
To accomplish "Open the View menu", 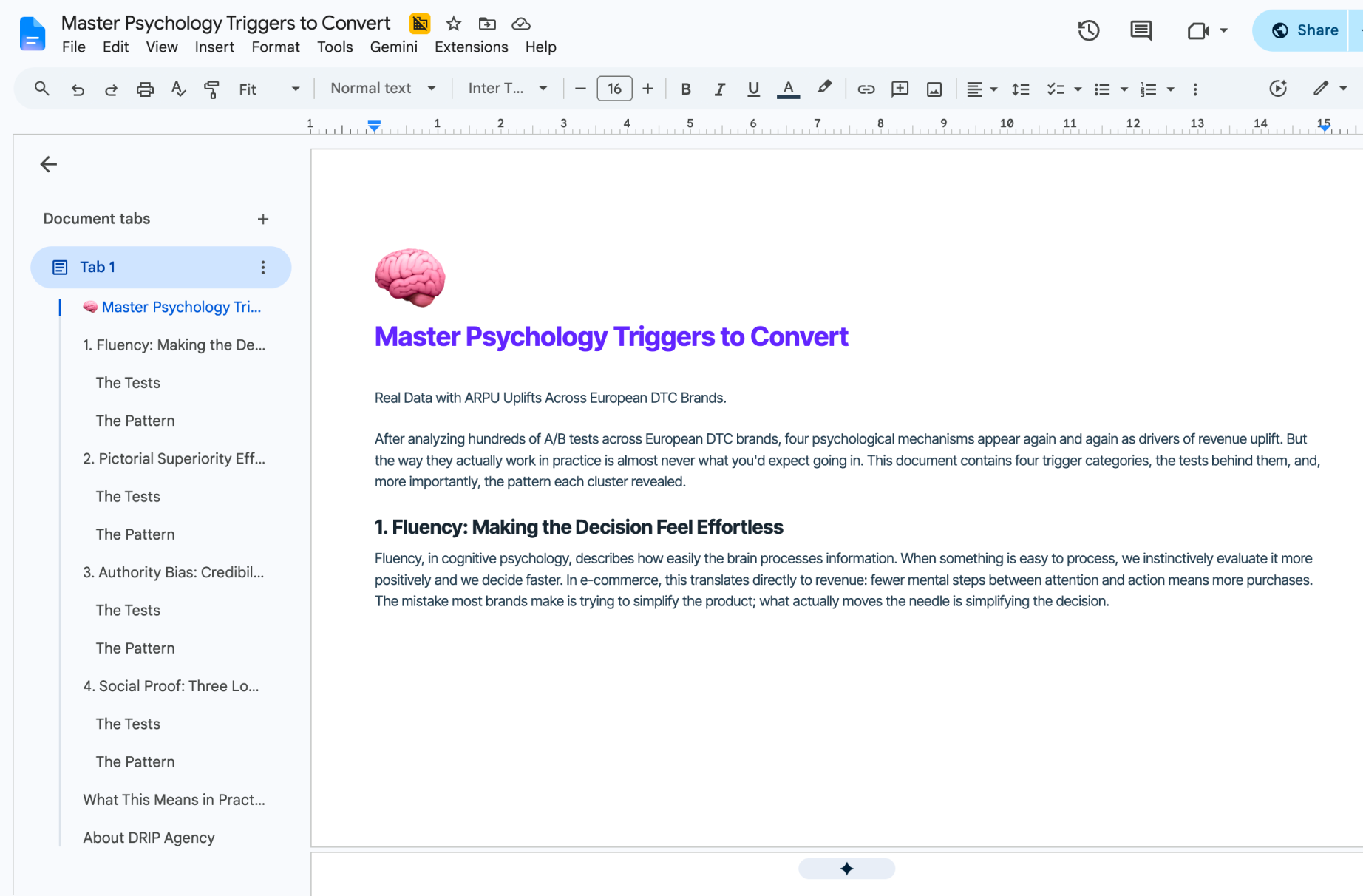I will tap(162, 47).
